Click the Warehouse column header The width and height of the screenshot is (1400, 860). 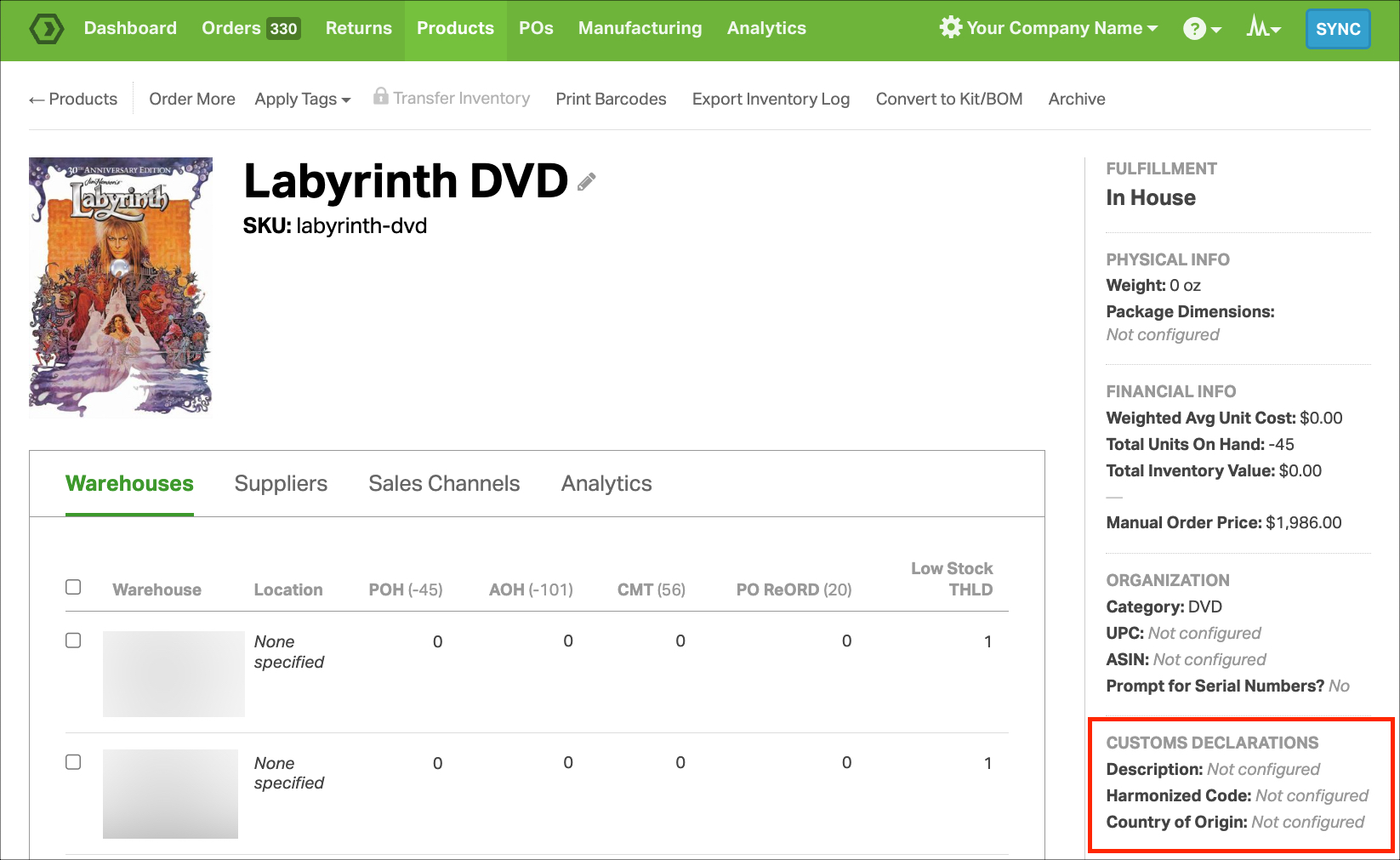[x=157, y=589]
